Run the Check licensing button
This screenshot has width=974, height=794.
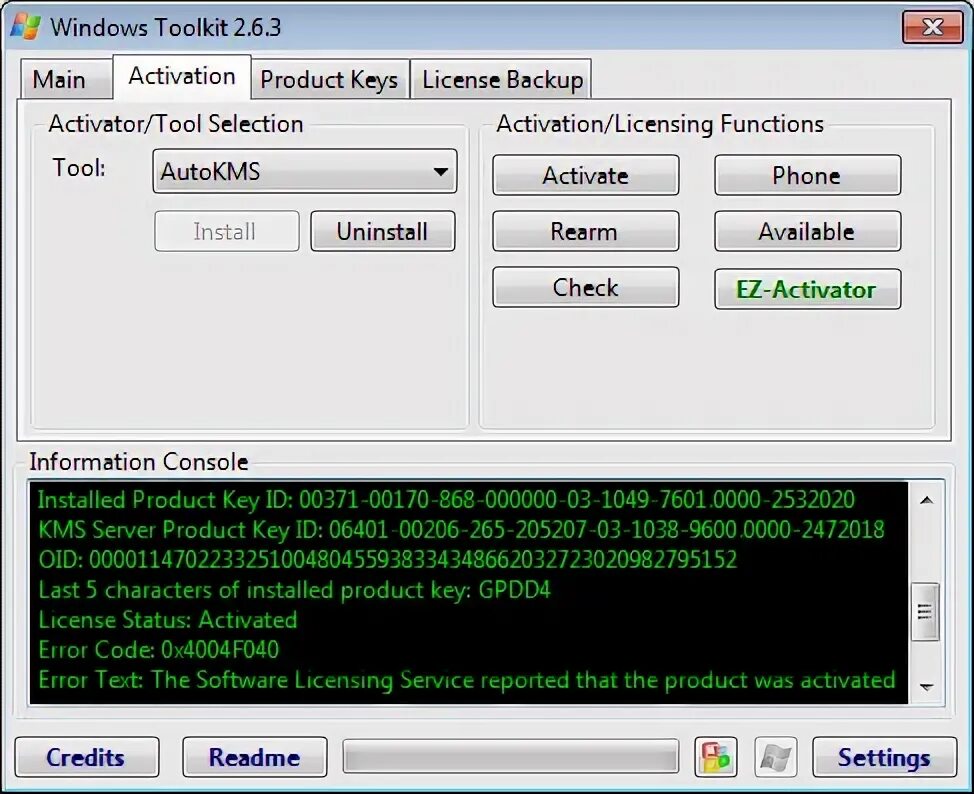point(585,287)
